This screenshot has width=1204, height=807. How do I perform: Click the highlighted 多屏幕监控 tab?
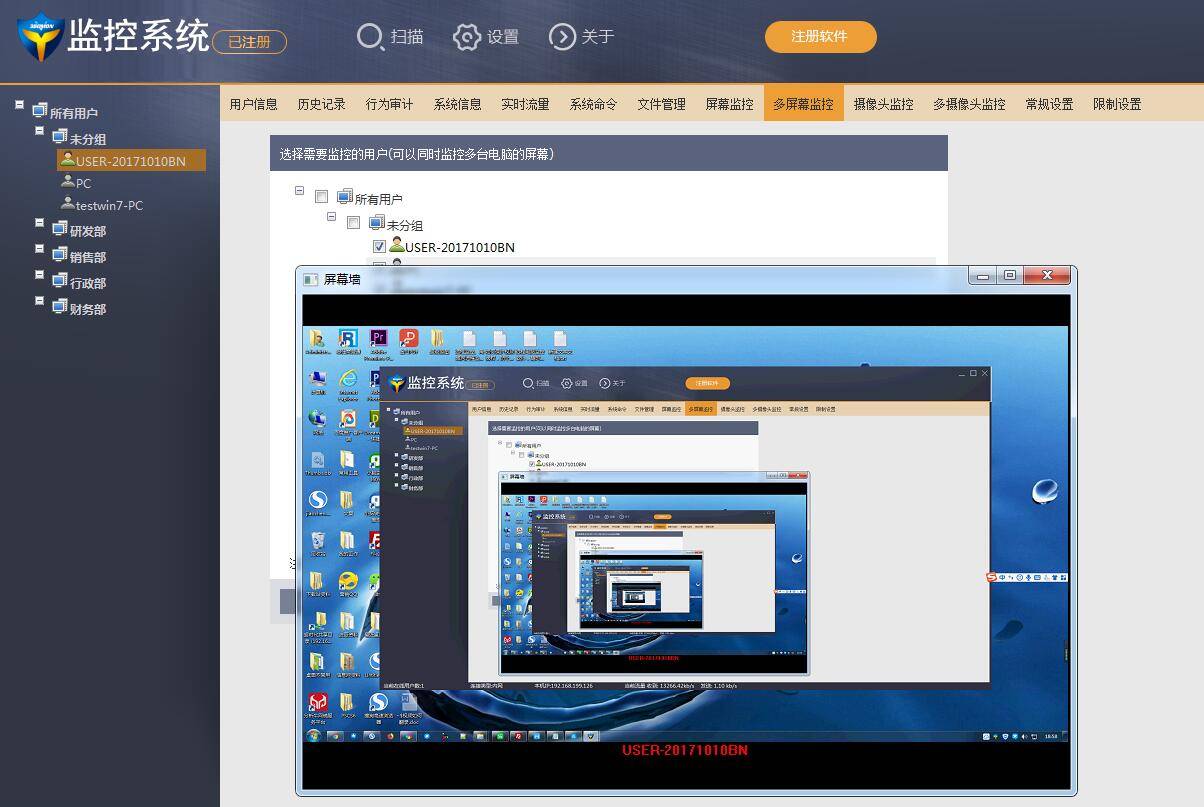[803, 104]
